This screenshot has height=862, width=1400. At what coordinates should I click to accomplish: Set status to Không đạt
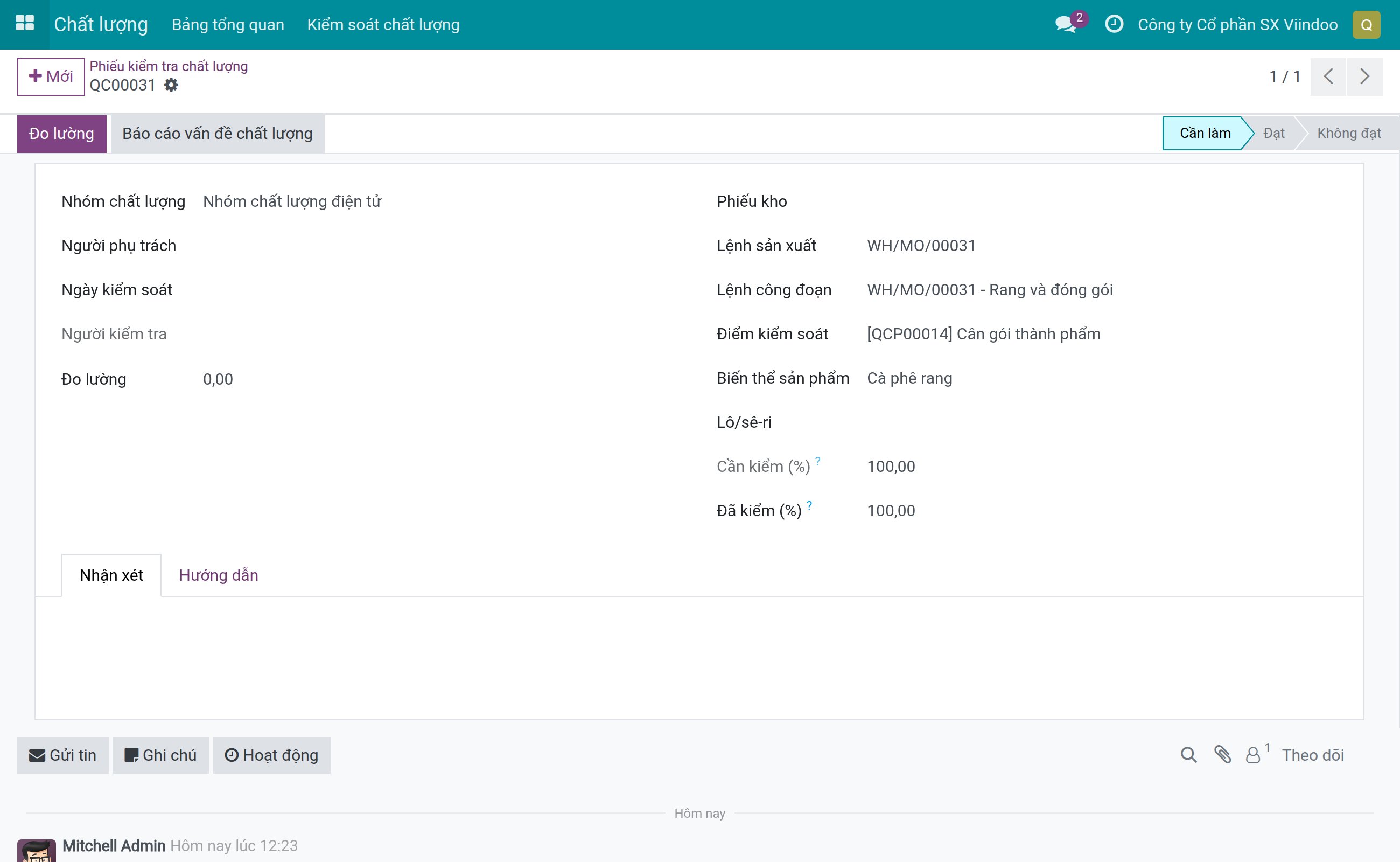click(x=1348, y=133)
